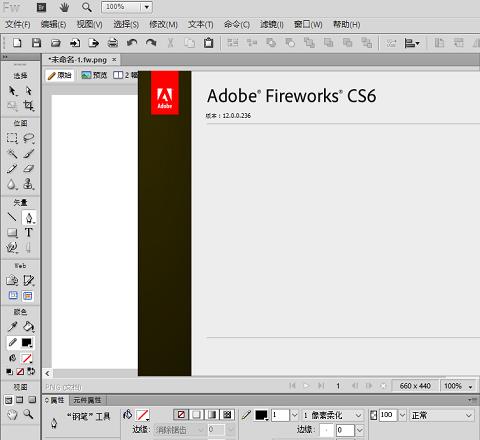Expand the blend mode 正常 dropdown
Viewport: 480px width, 440px height.
[x=441, y=415]
